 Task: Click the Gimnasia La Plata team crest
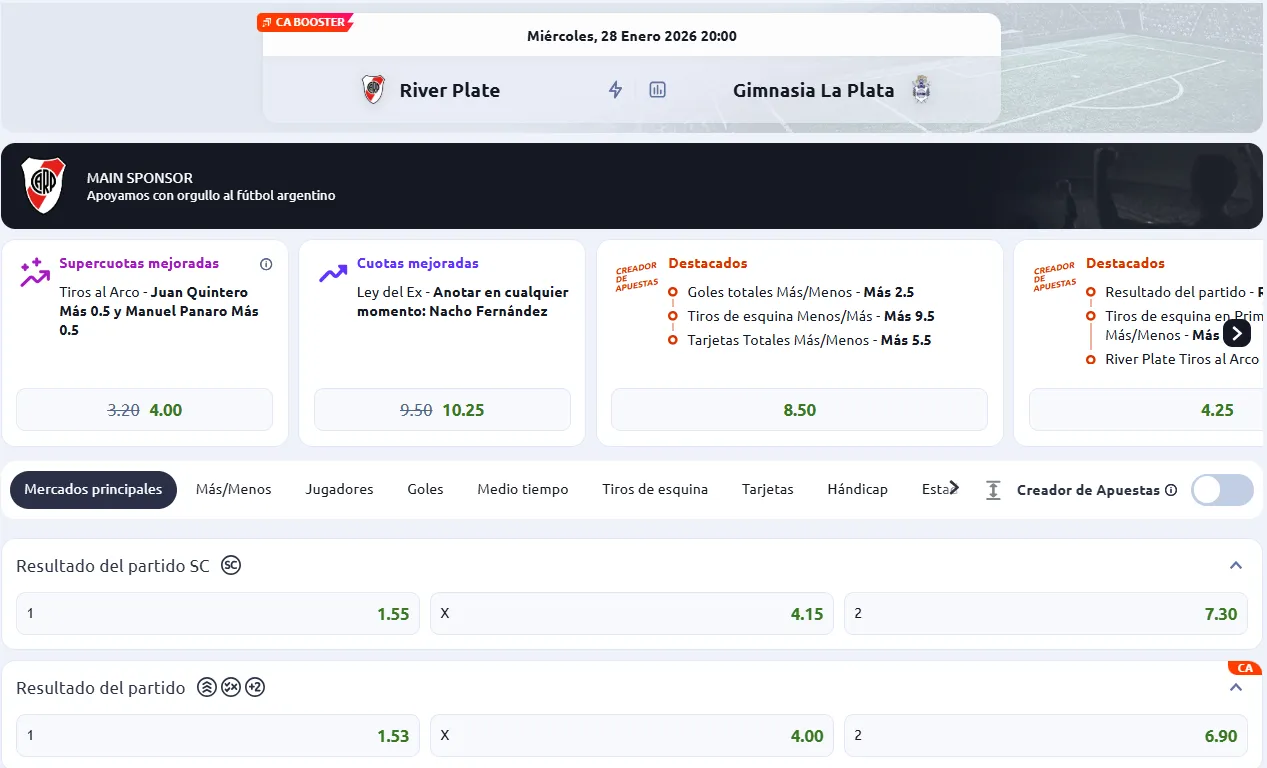pos(921,90)
